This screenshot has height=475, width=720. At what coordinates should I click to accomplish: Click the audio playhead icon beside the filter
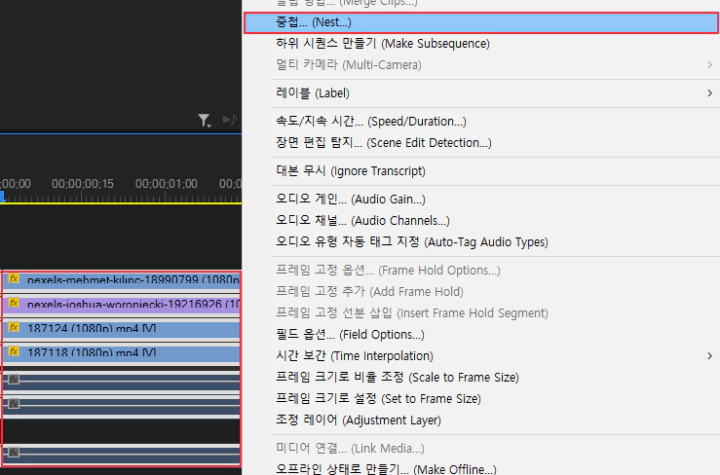[230, 119]
